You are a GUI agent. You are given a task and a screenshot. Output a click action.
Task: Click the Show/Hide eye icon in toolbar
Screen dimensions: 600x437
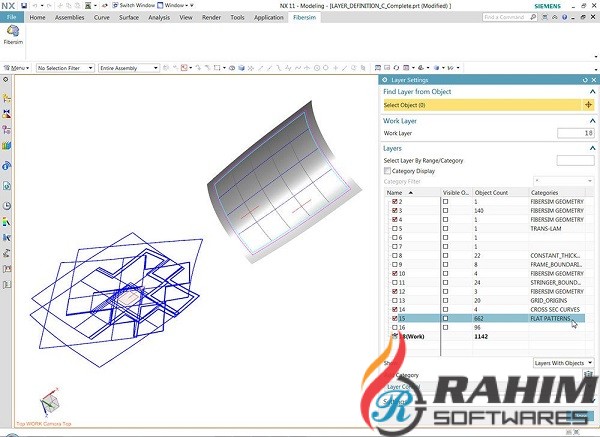232,68
